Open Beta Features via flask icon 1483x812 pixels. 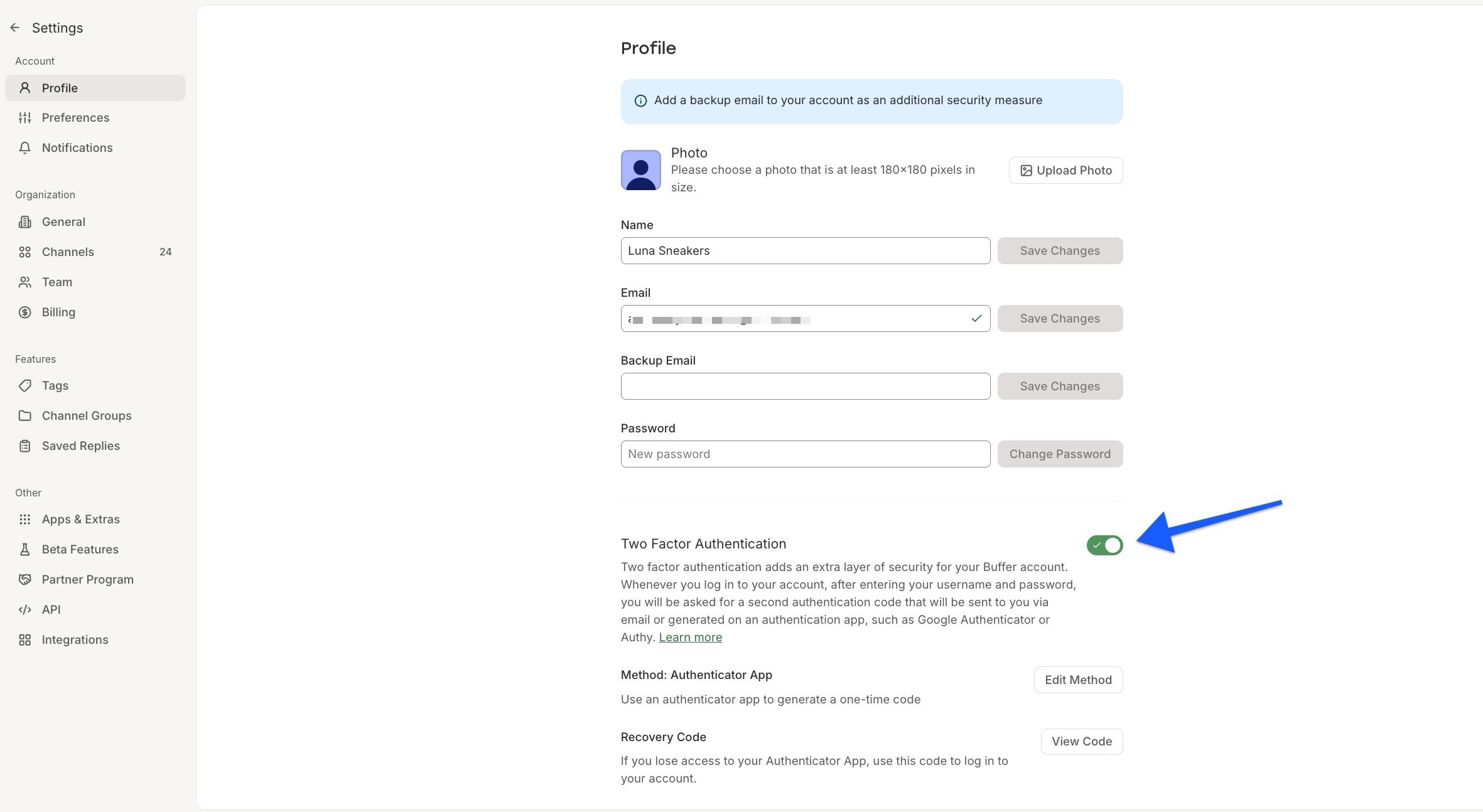pos(25,549)
